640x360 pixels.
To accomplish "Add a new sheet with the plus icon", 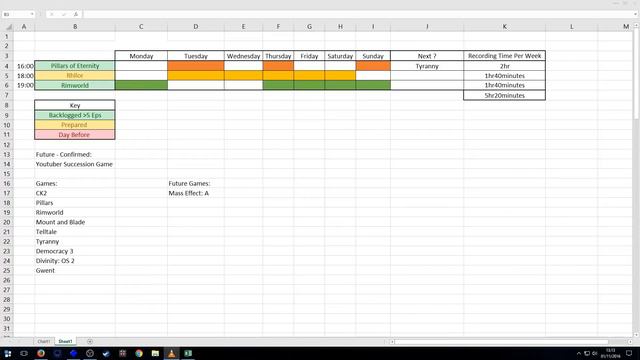I will click(x=90, y=341).
